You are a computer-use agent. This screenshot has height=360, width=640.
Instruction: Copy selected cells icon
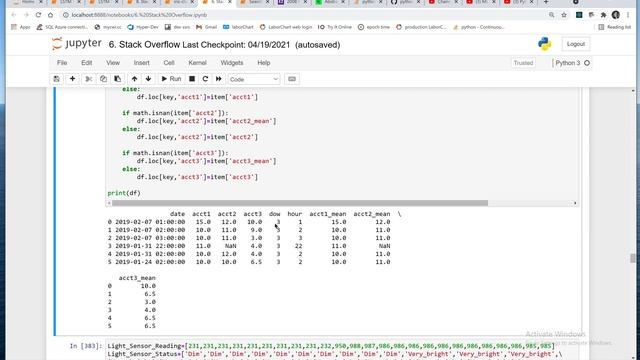tap(103, 79)
